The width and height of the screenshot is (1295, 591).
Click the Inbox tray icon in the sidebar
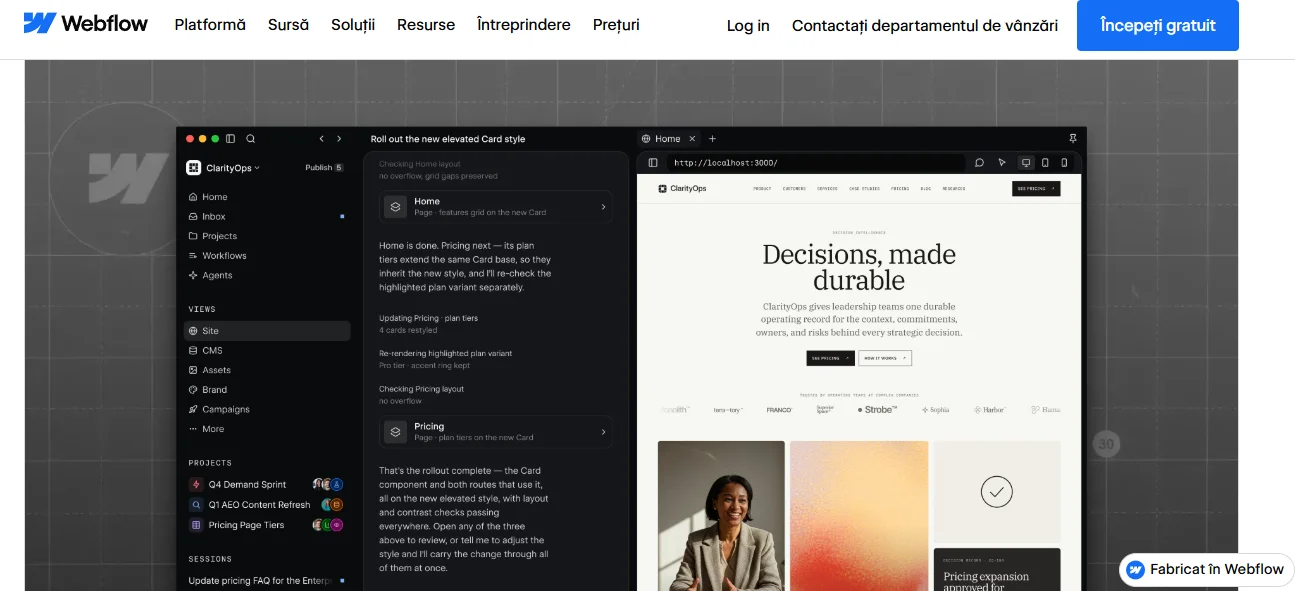193,216
